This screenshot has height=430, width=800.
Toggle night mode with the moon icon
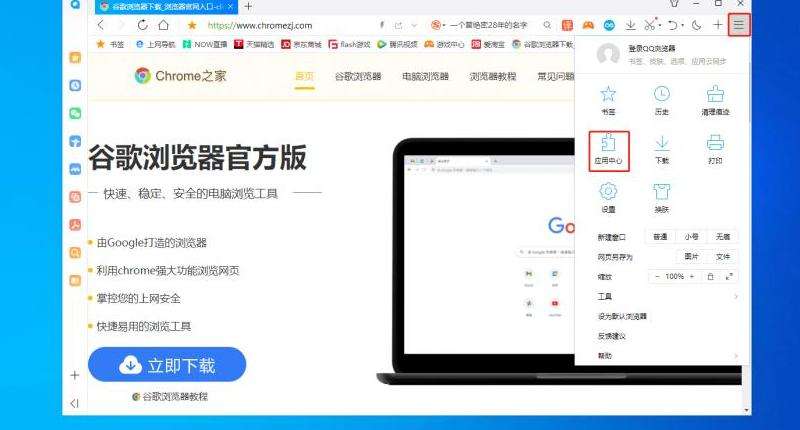coord(696,25)
